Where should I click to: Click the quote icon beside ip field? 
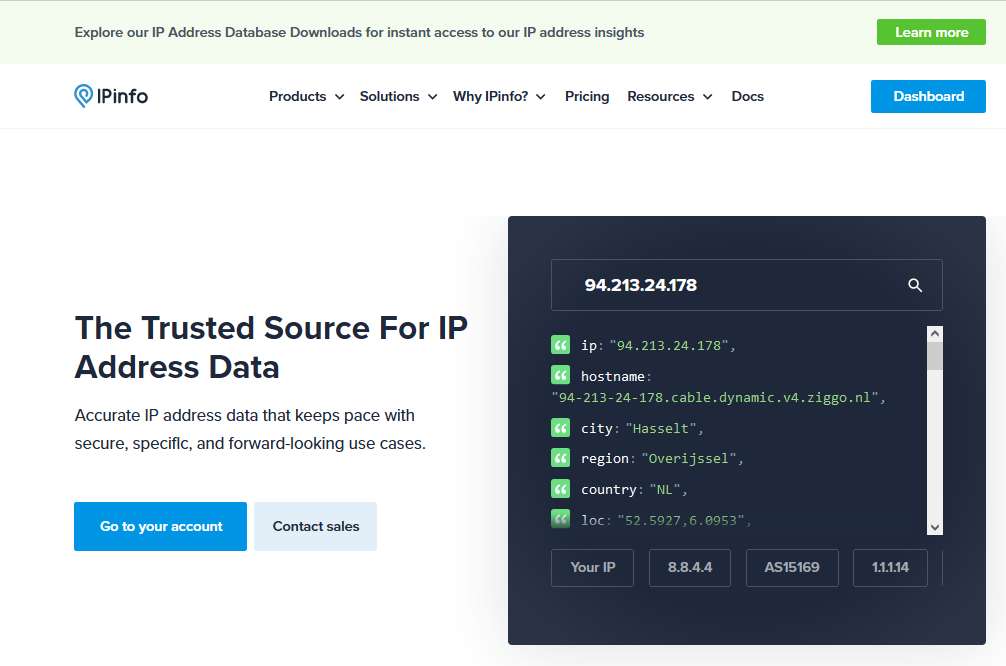(x=560, y=345)
